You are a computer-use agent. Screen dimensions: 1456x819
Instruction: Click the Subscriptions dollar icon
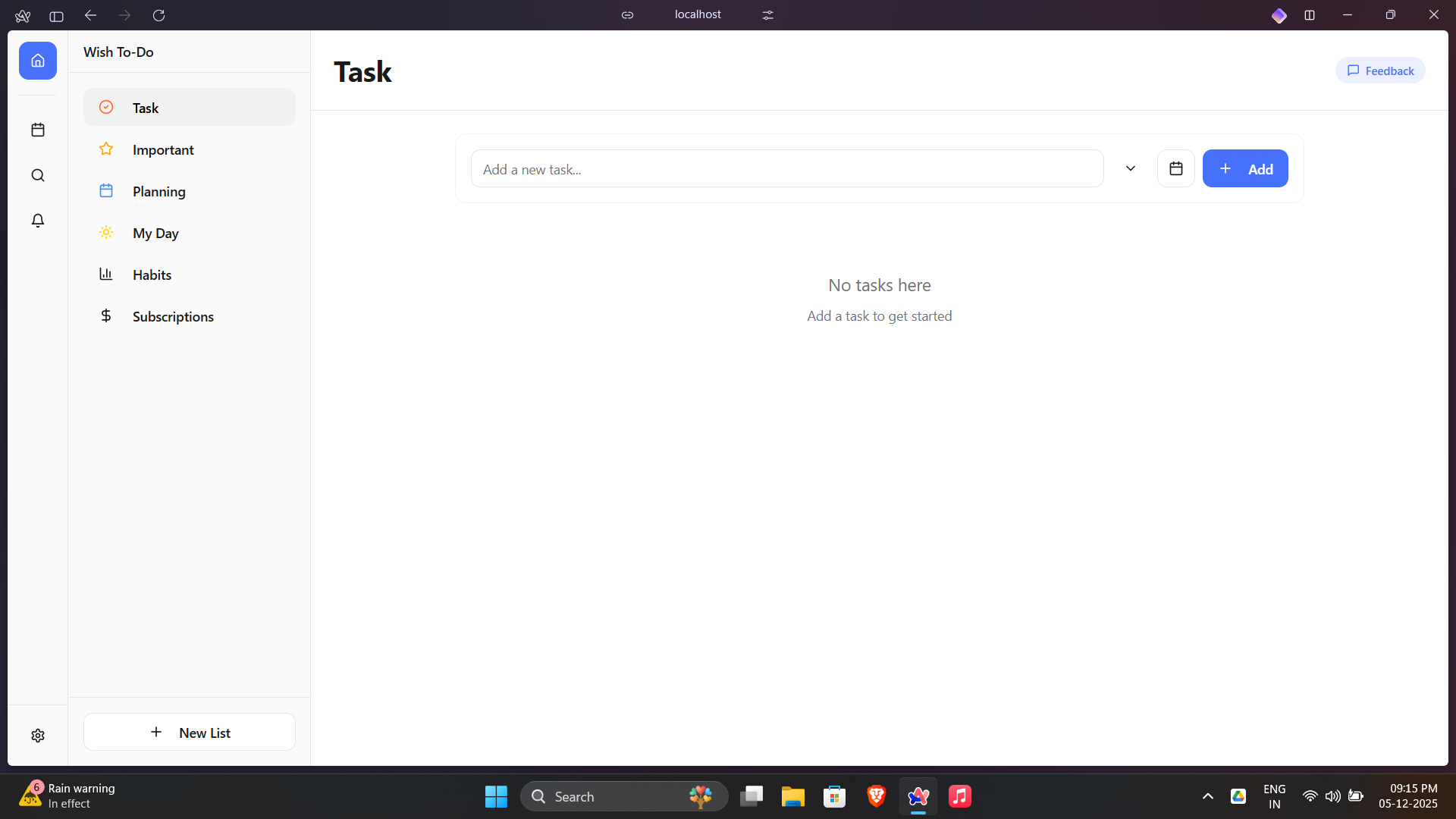[106, 315]
